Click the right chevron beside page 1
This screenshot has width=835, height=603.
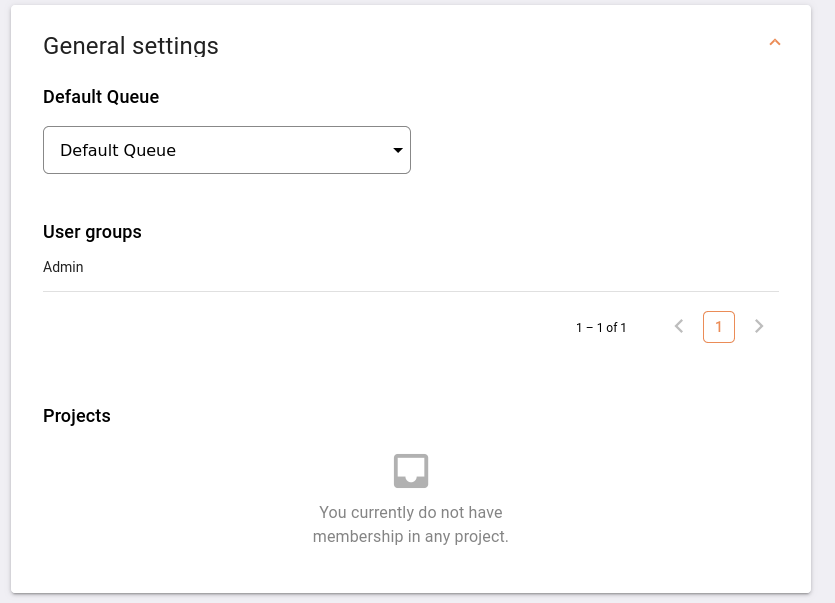[758, 326]
